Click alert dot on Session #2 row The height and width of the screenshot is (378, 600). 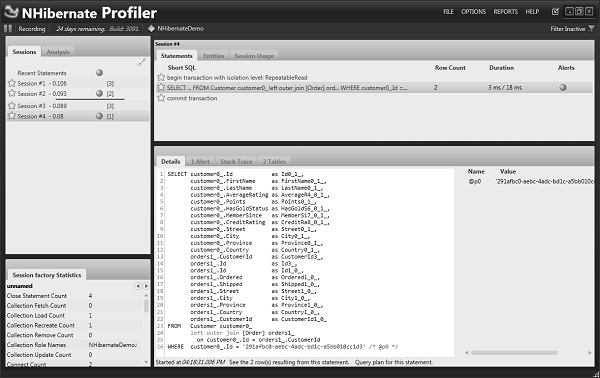tap(99, 93)
